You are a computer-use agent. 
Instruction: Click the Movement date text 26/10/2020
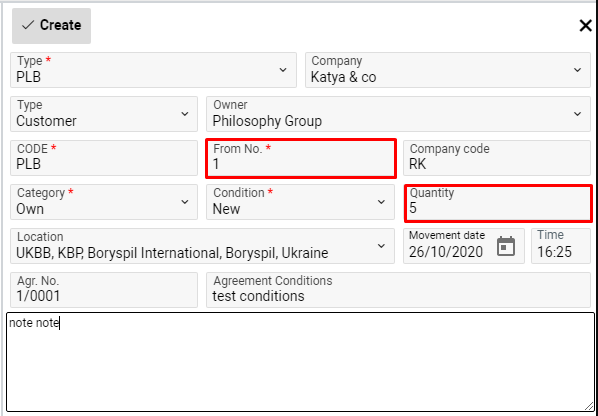point(446,252)
